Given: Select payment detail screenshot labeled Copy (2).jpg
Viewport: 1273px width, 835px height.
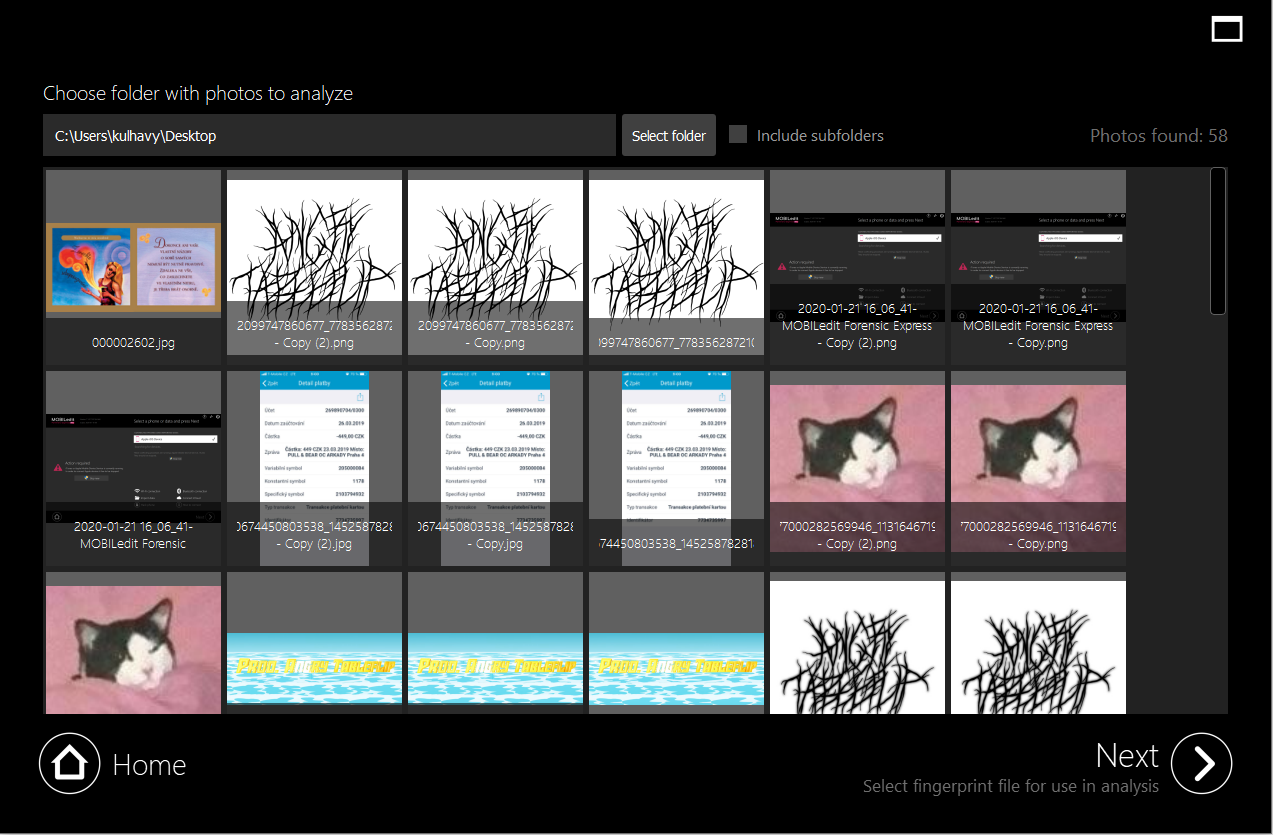Looking at the screenshot, I should (314, 467).
